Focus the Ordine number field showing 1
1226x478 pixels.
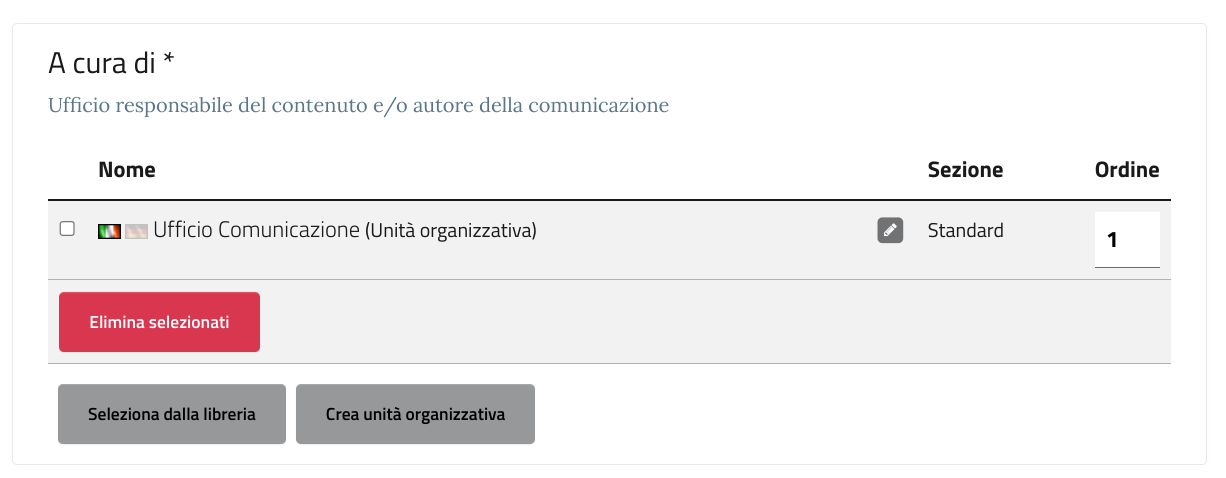1127,240
